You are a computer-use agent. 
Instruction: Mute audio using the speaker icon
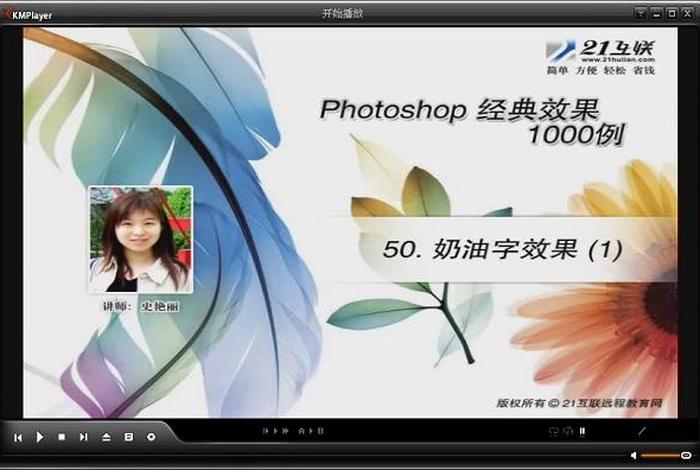click(633, 455)
